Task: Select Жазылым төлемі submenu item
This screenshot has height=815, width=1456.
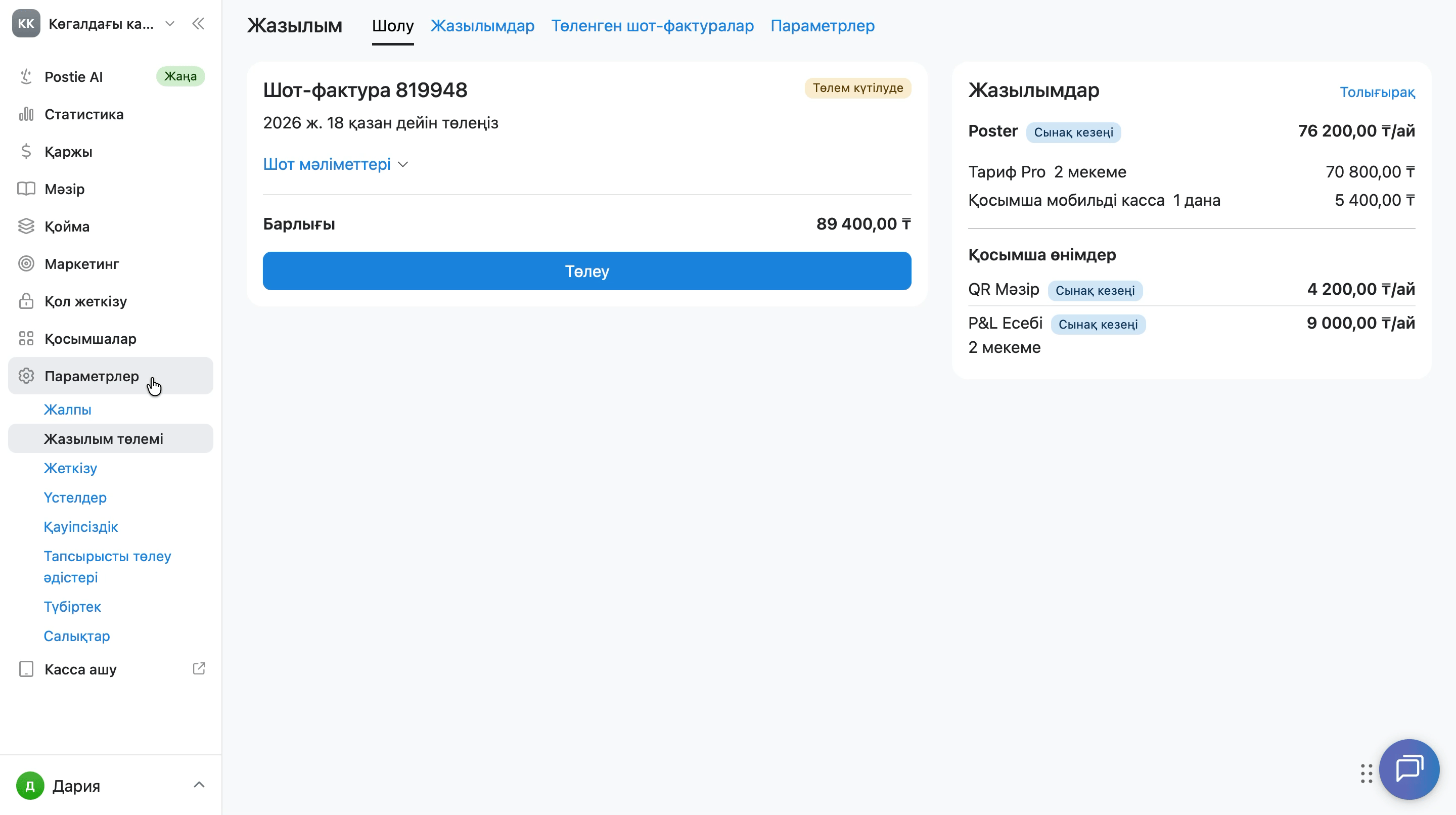Action: pyautogui.click(x=110, y=438)
